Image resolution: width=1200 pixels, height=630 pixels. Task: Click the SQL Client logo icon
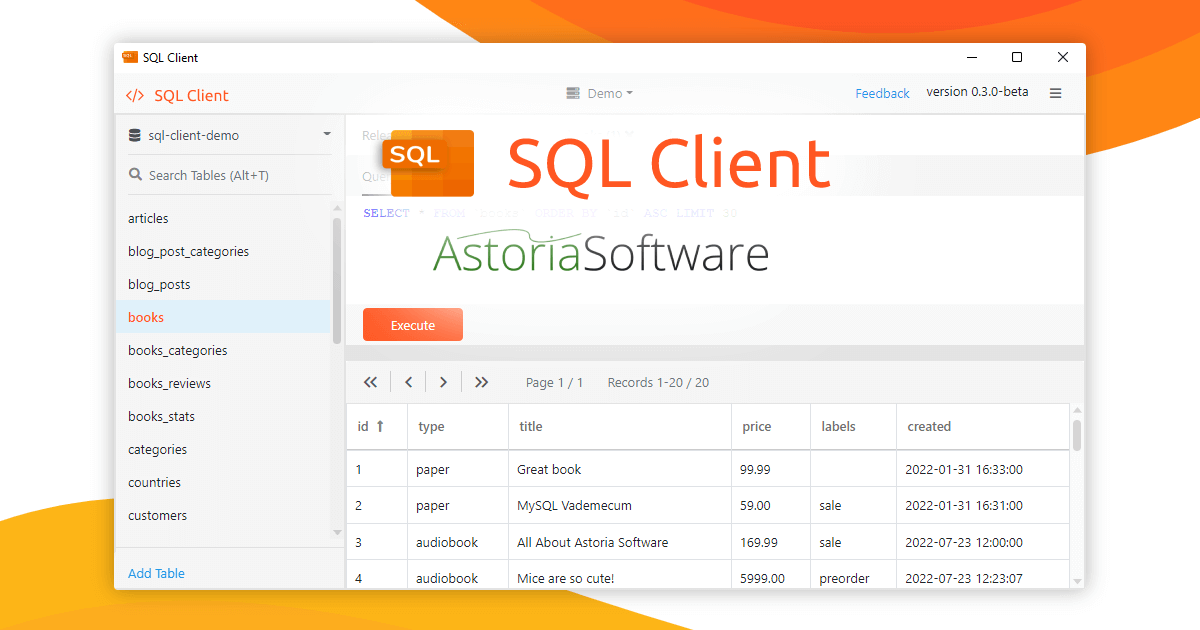click(135, 95)
